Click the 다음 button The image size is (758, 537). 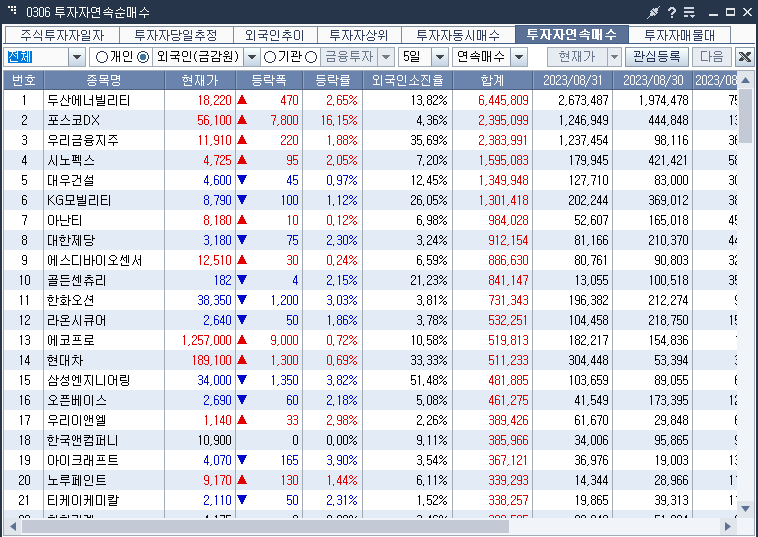[x=712, y=57]
